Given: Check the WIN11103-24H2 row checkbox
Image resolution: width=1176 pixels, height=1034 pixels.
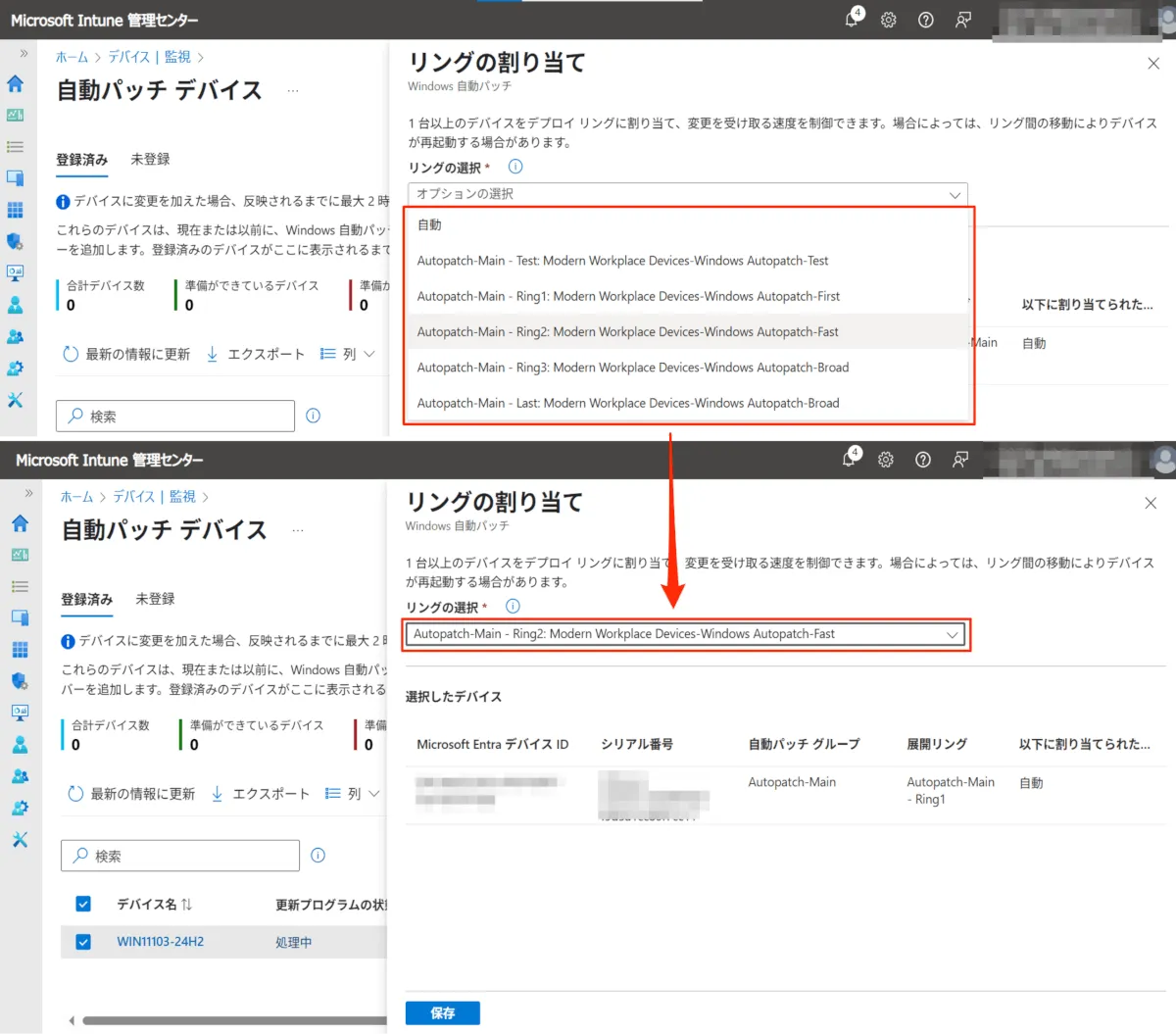Looking at the screenshot, I should [83, 942].
